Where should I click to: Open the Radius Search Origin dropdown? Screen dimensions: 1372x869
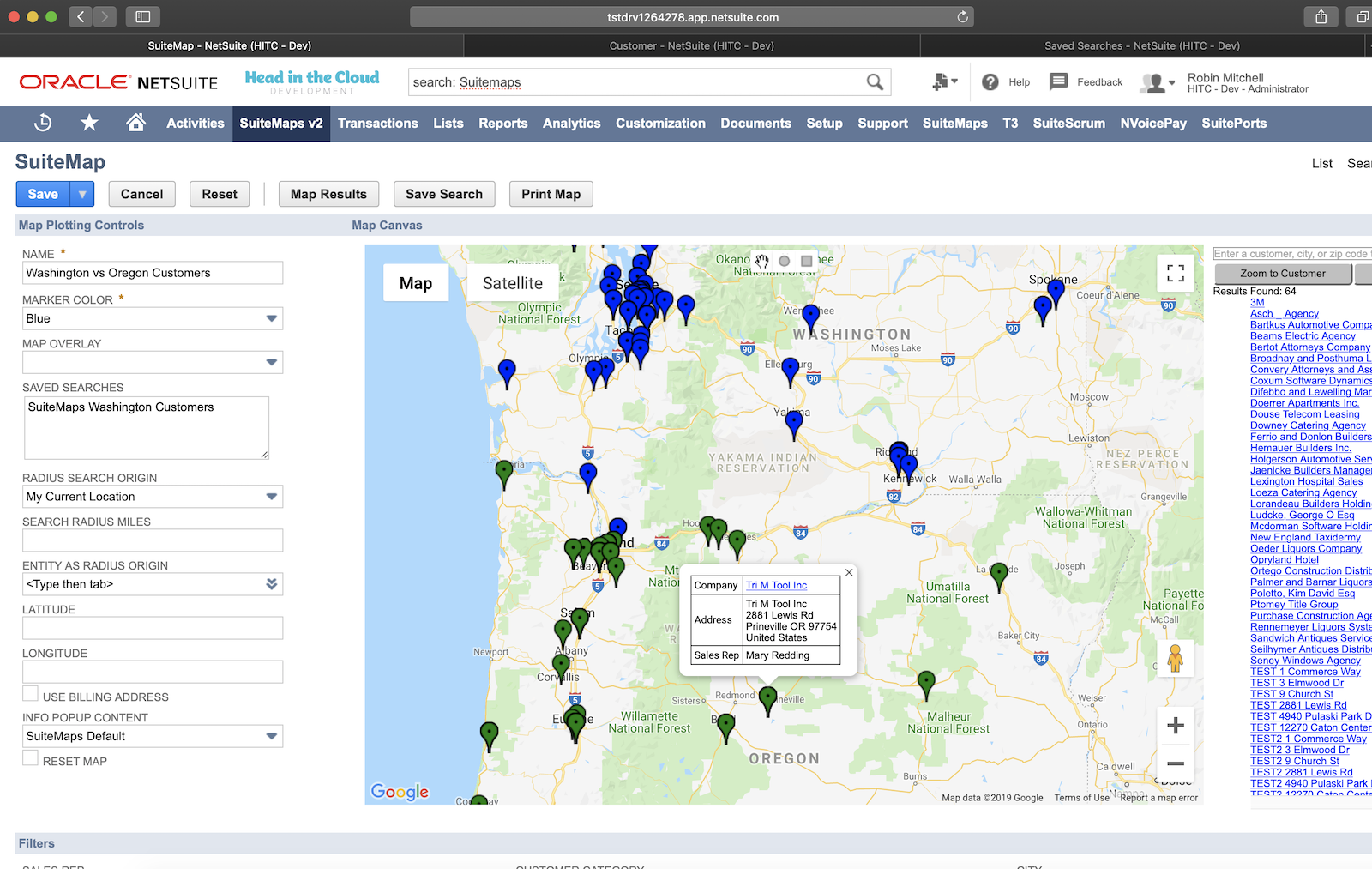(272, 497)
